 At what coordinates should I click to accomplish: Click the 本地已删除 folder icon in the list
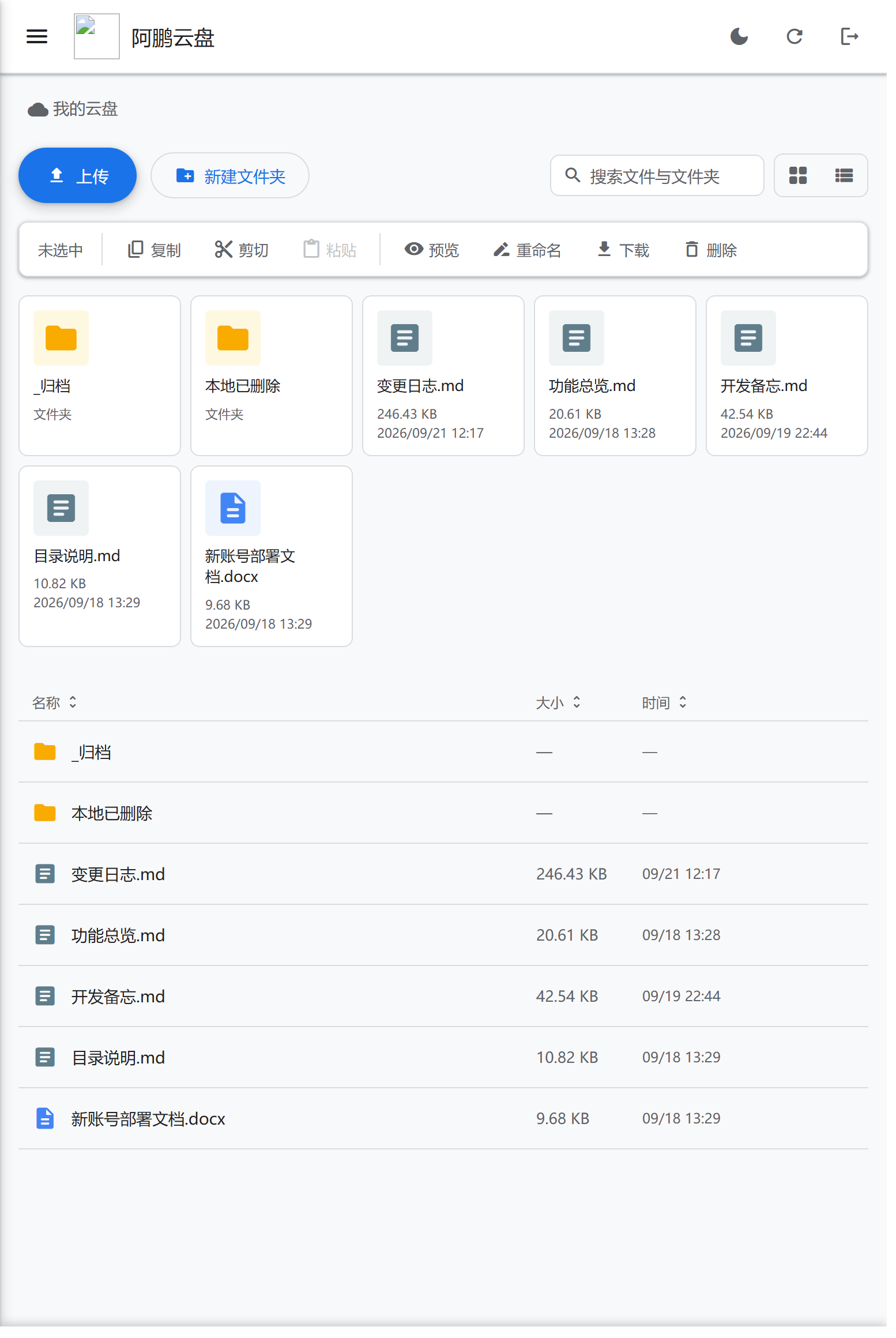tap(45, 813)
